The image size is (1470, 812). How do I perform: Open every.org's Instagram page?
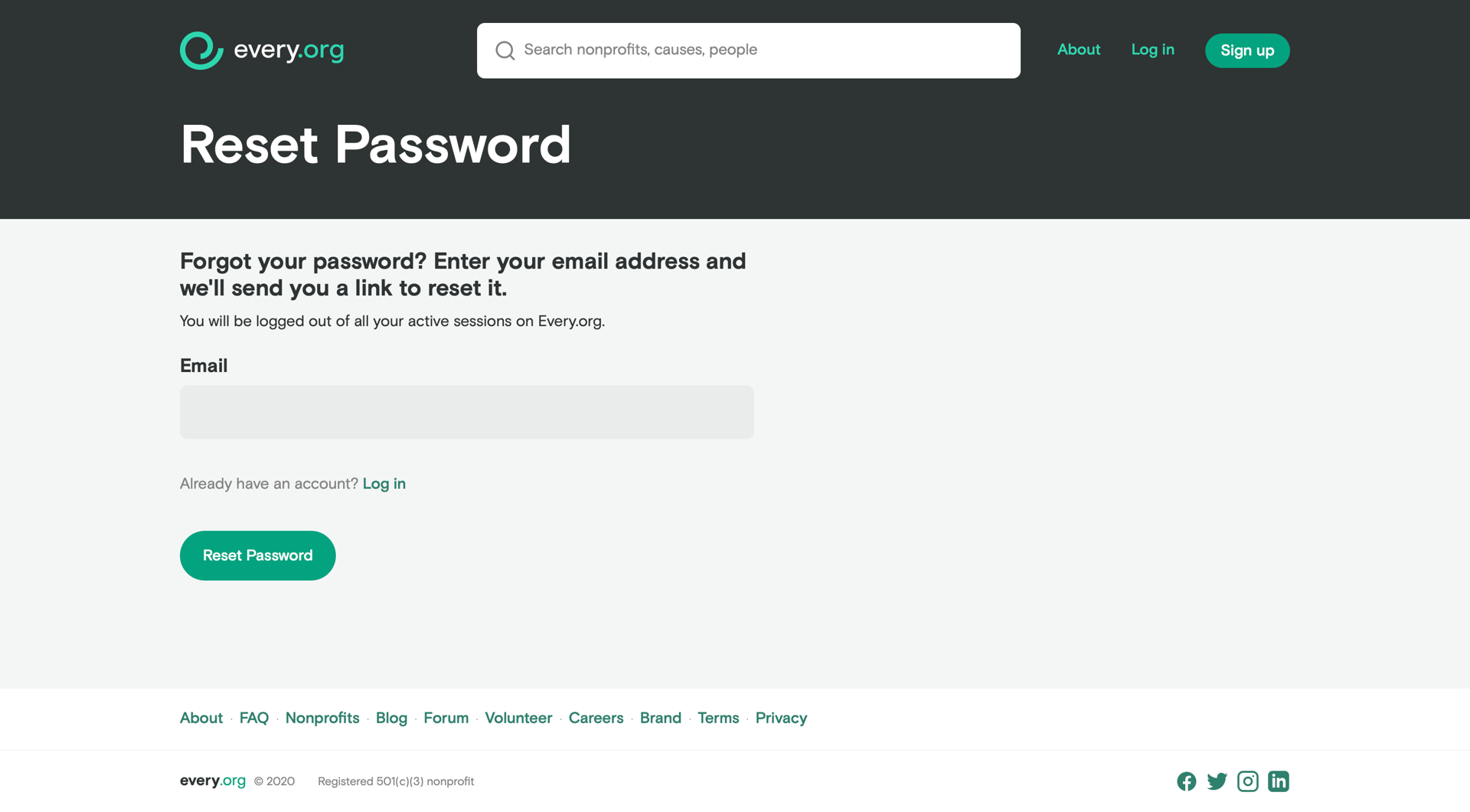pyautogui.click(x=1247, y=781)
